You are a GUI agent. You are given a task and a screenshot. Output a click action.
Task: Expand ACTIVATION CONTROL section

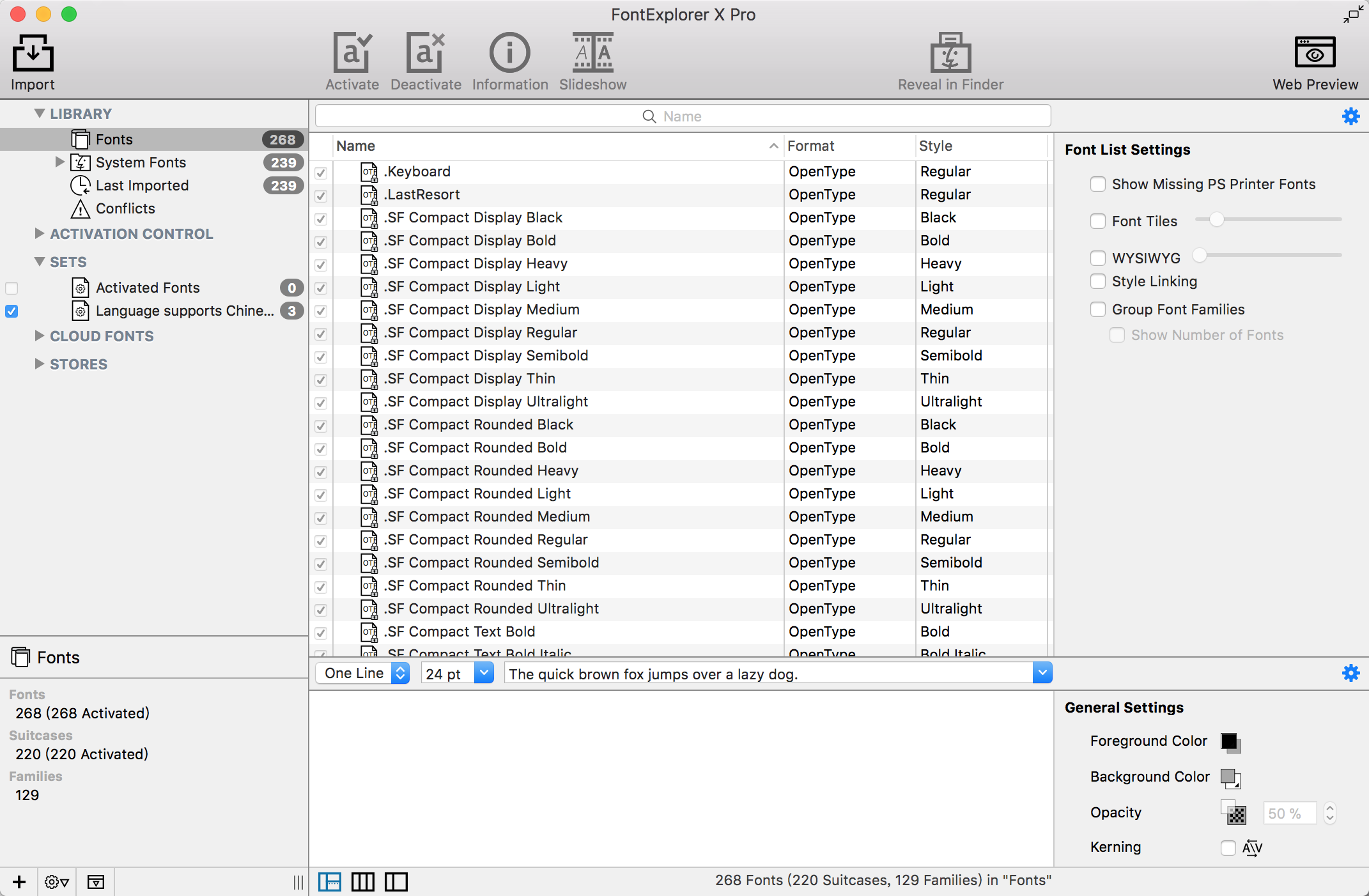pyautogui.click(x=39, y=233)
